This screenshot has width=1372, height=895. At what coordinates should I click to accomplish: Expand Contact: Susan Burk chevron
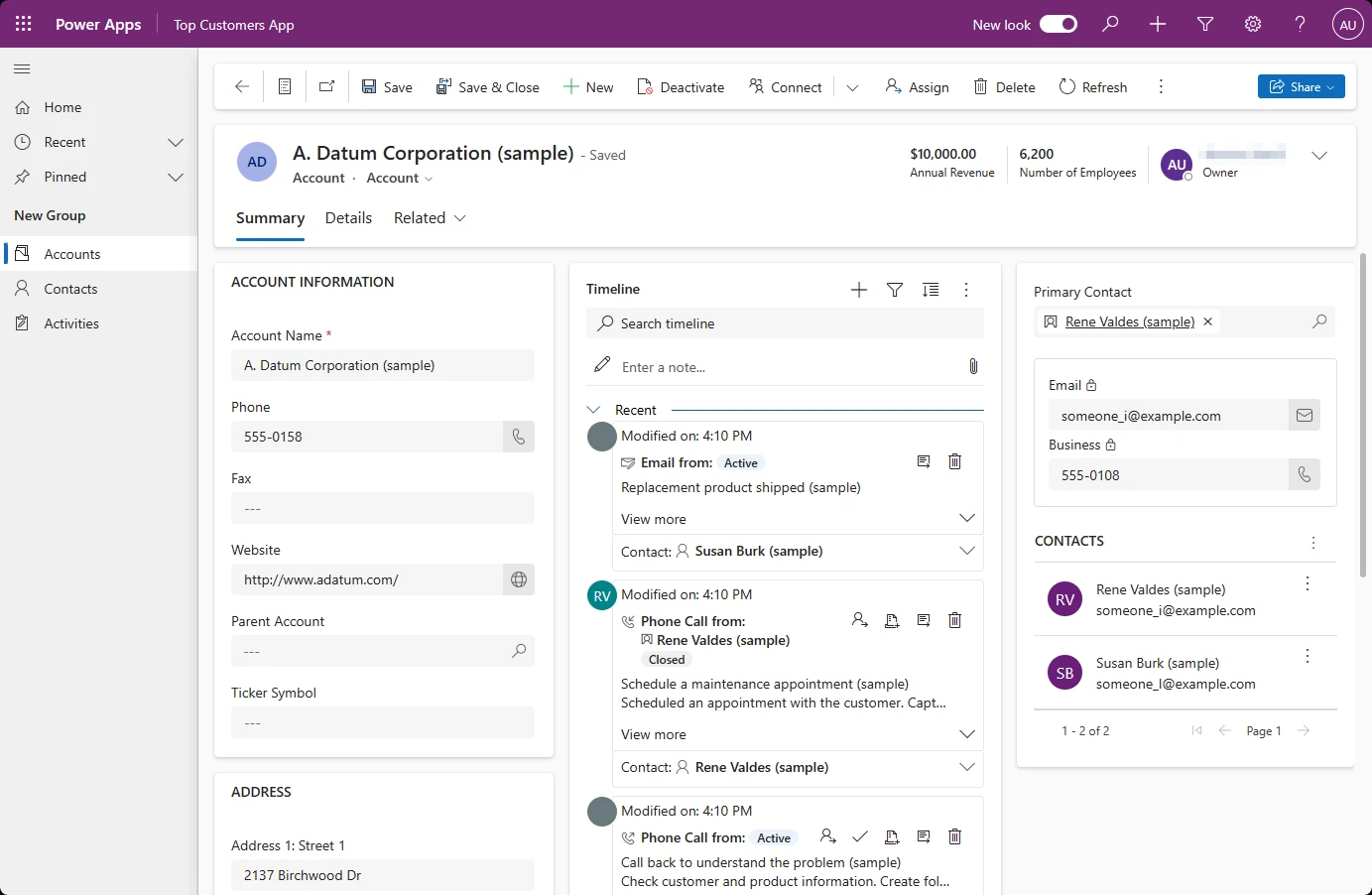point(966,551)
